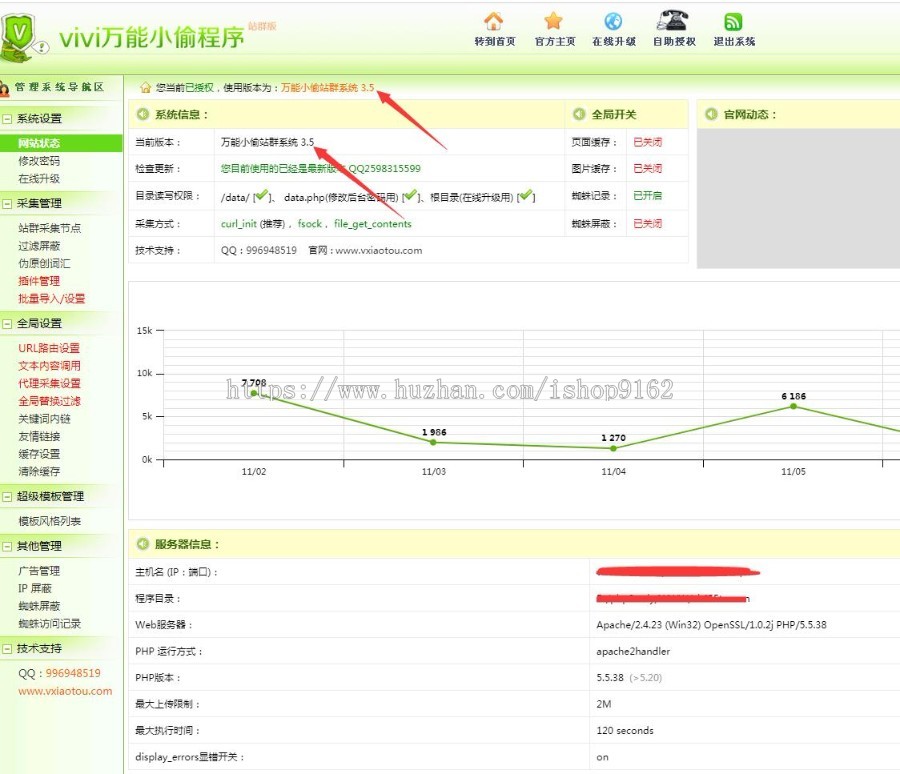Screen dimensions: 900x774
Task: Click the user avatar icon in 管理系统导航区
Action: pos(5,88)
